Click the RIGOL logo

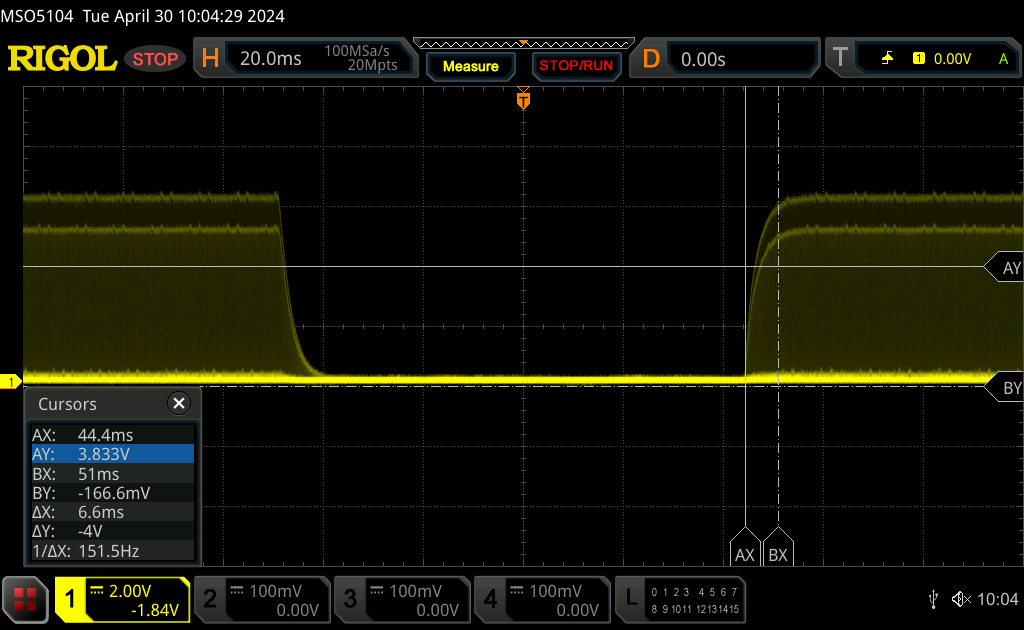(62, 59)
